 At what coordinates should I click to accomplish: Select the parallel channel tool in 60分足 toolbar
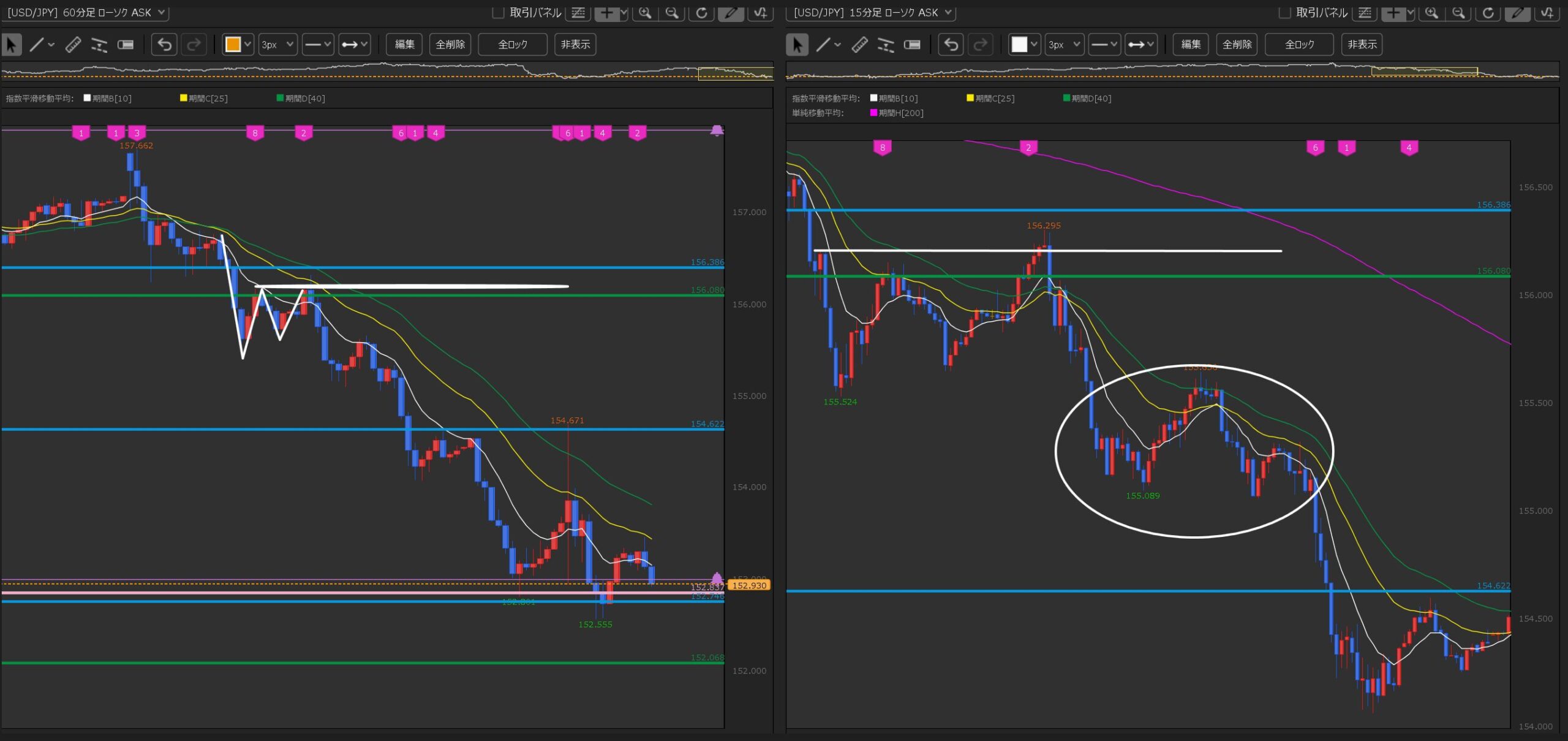[x=99, y=44]
